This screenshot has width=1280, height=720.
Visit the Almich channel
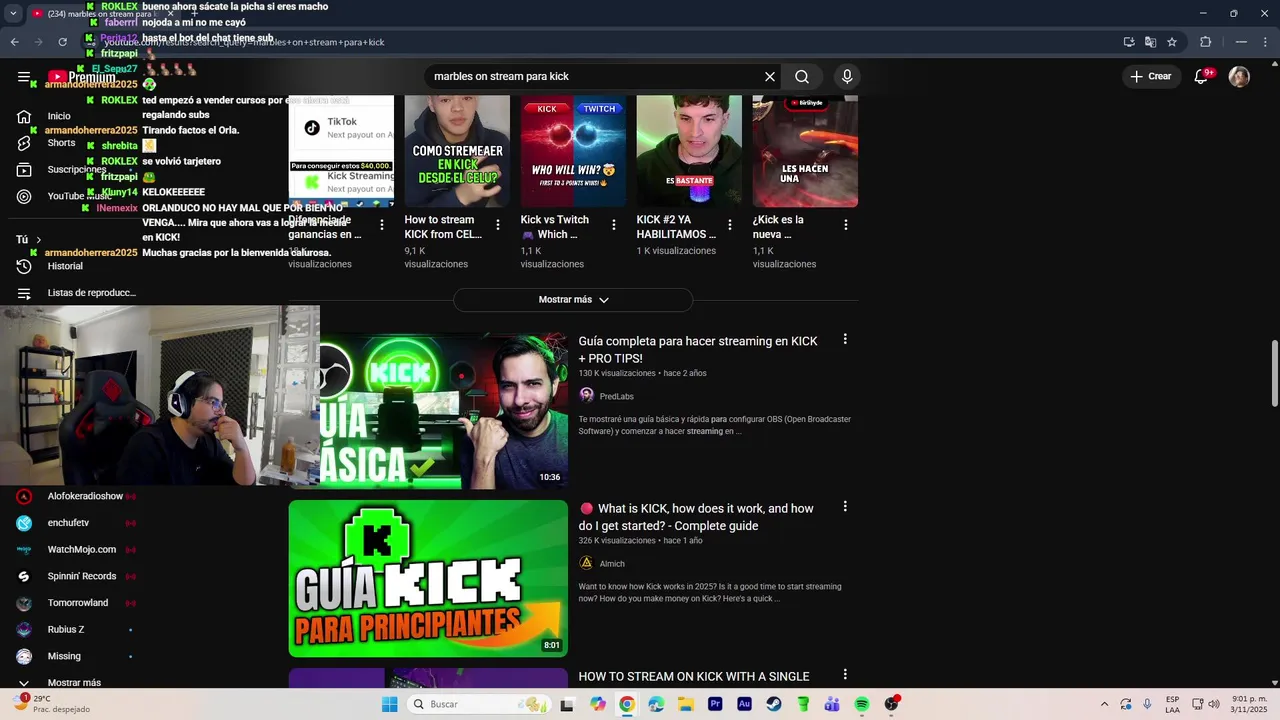(x=612, y=564)
